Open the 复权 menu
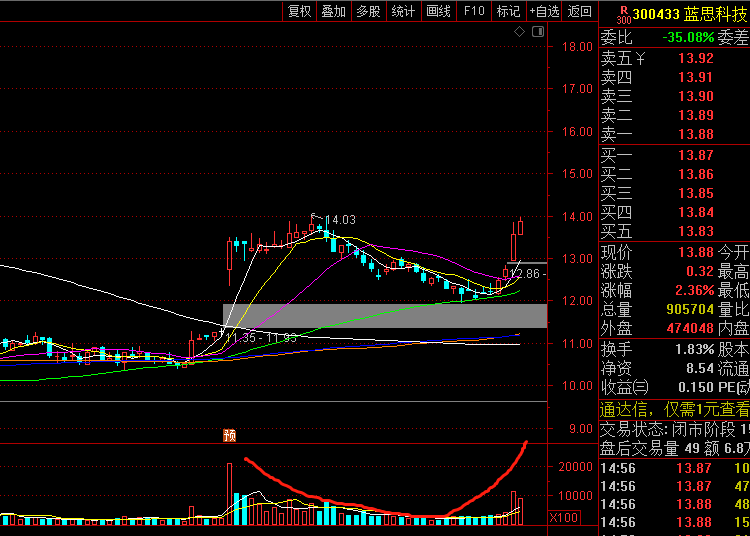Screen dimensions: 750x536 [x=299, y=11]
